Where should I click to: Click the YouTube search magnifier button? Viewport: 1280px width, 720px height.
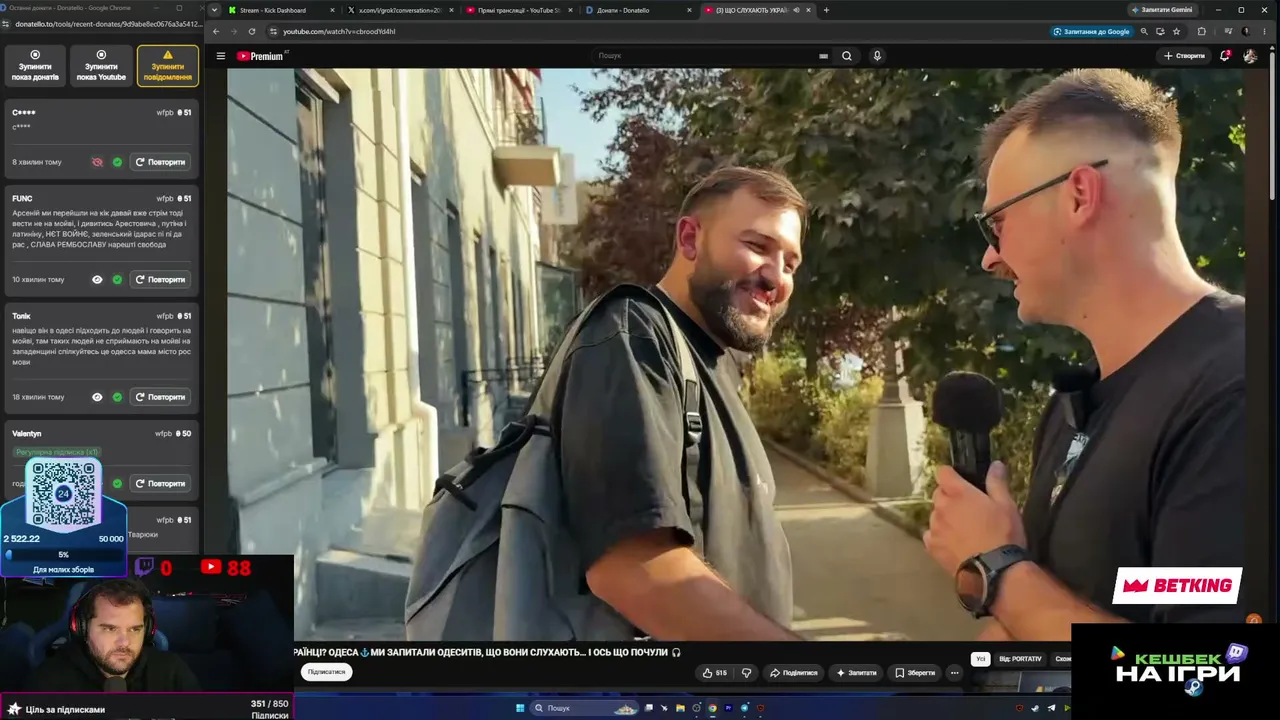(x=847, y=56)
